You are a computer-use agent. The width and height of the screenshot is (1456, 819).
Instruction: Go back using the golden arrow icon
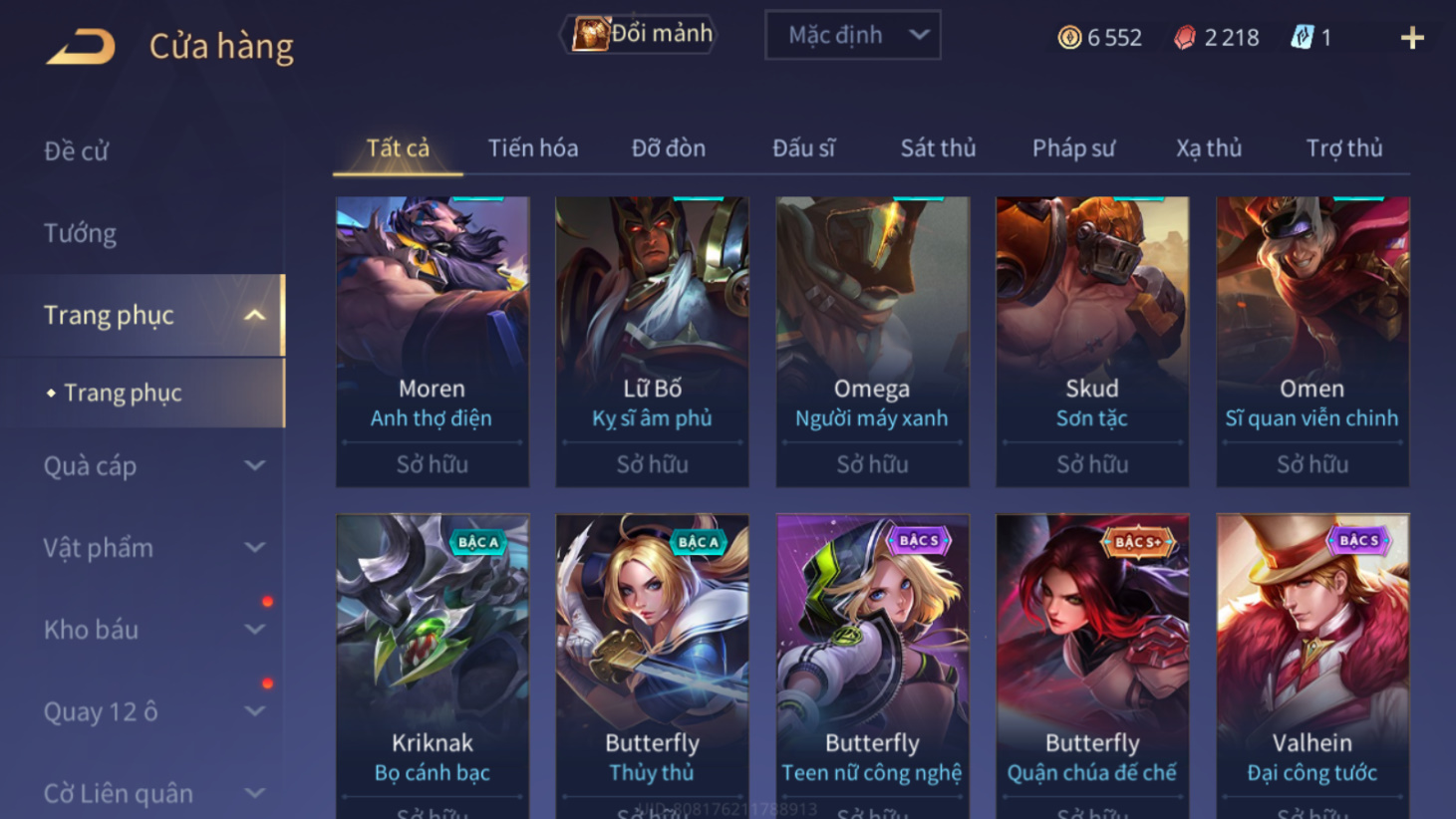tap(81, 46)
